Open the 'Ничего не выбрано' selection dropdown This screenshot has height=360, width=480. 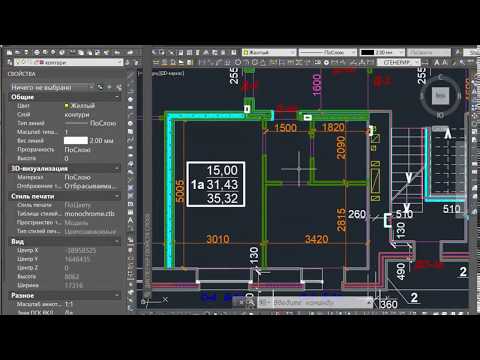click(x=52, y=87)
